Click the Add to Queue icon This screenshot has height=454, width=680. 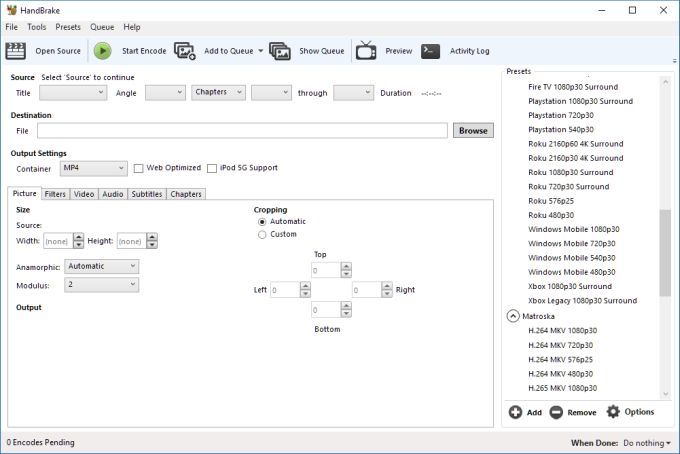185,51
